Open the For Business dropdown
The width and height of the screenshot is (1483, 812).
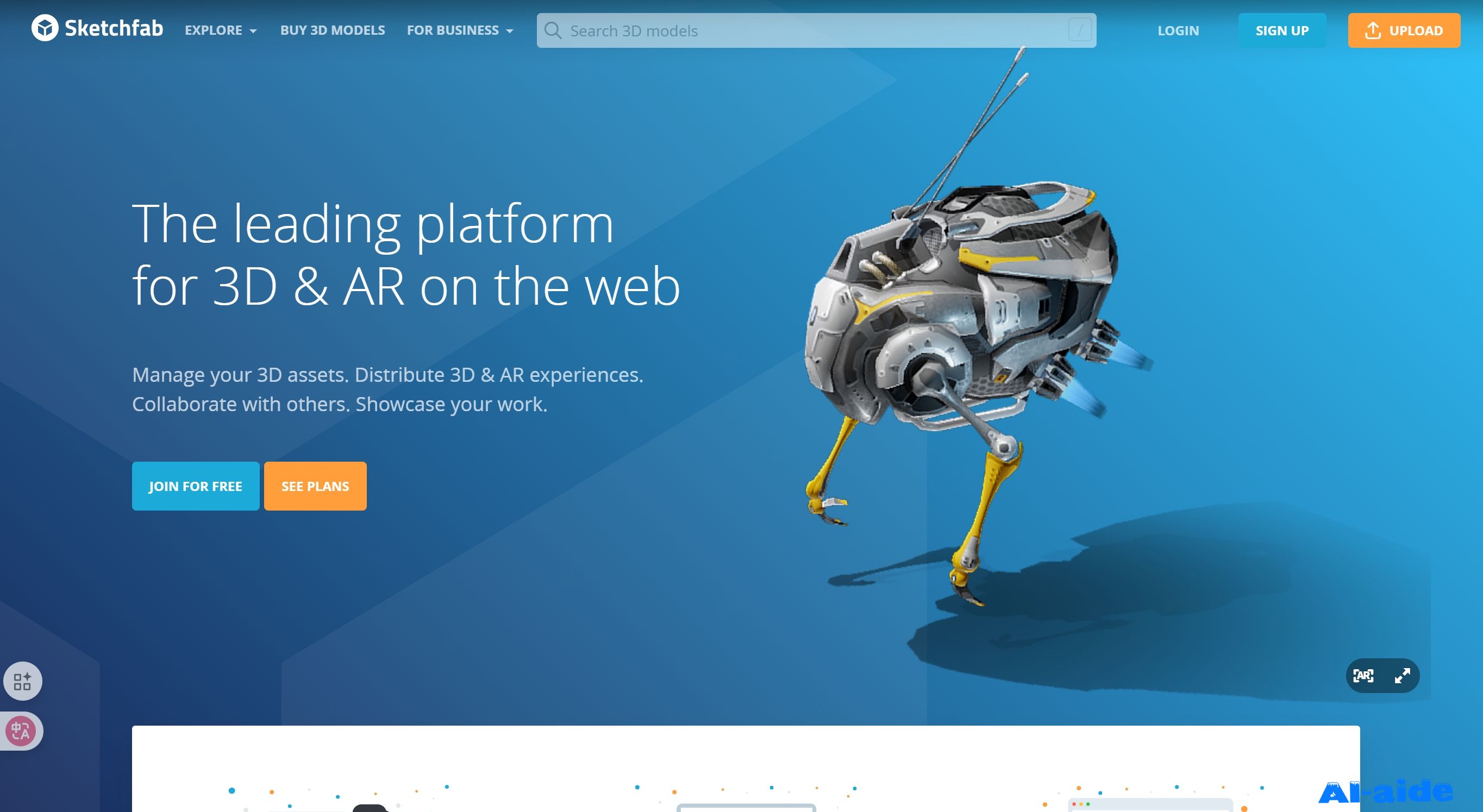[x=459, y=30]
